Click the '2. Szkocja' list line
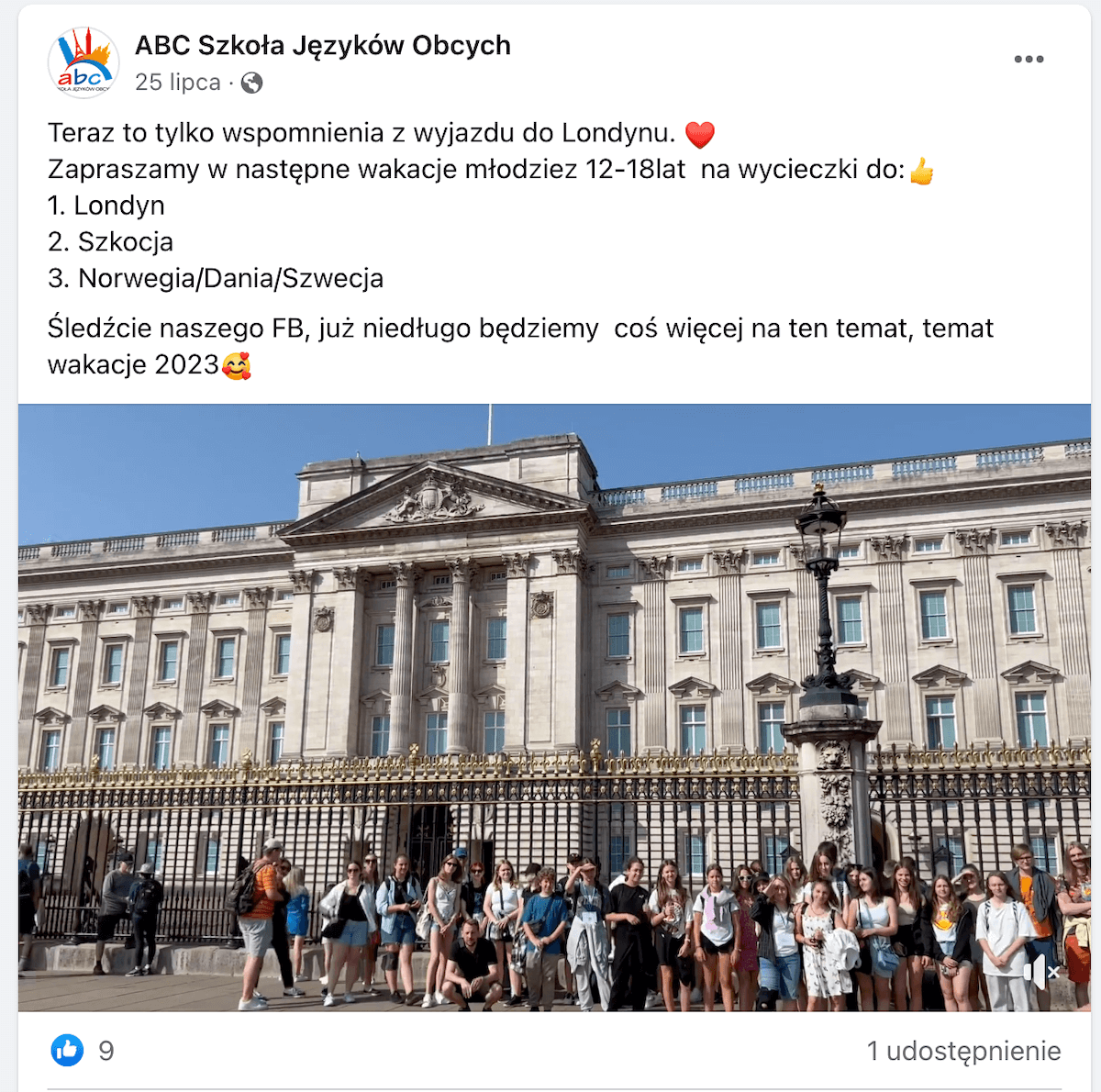1101x1092 pixels. (110, 242)
